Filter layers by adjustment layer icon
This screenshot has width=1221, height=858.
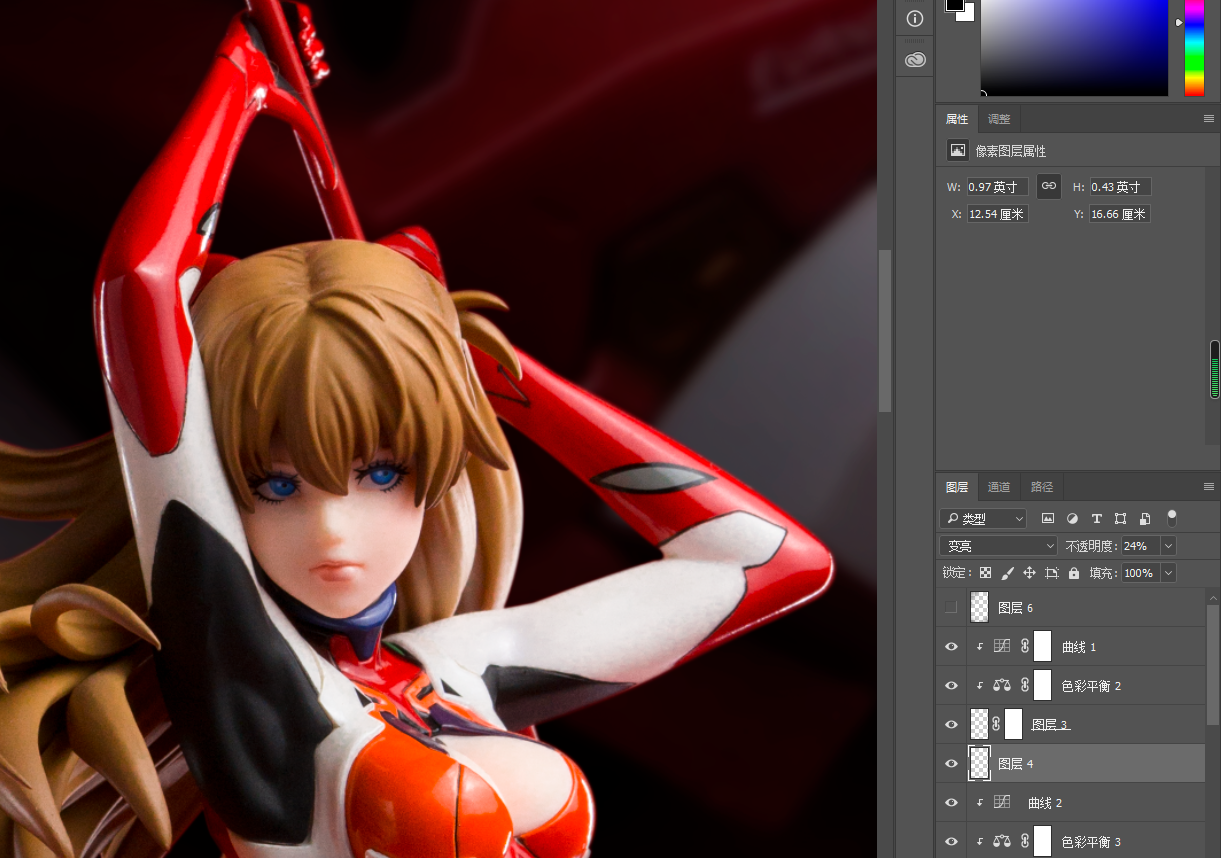[x=1072, y=518]
